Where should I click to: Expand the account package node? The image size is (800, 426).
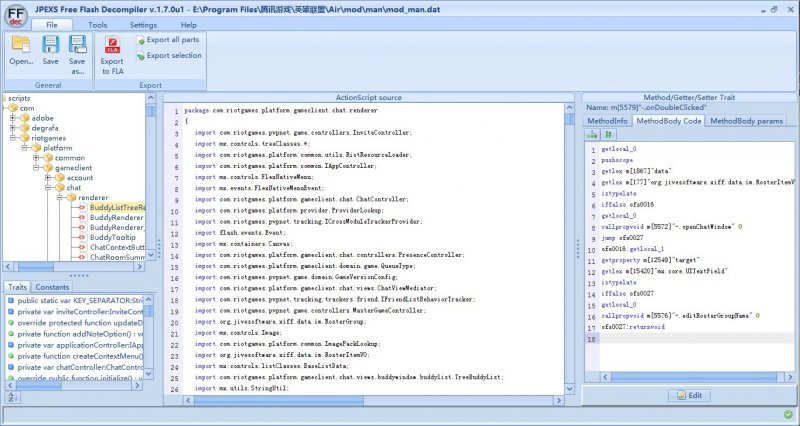tap(48, 178)
